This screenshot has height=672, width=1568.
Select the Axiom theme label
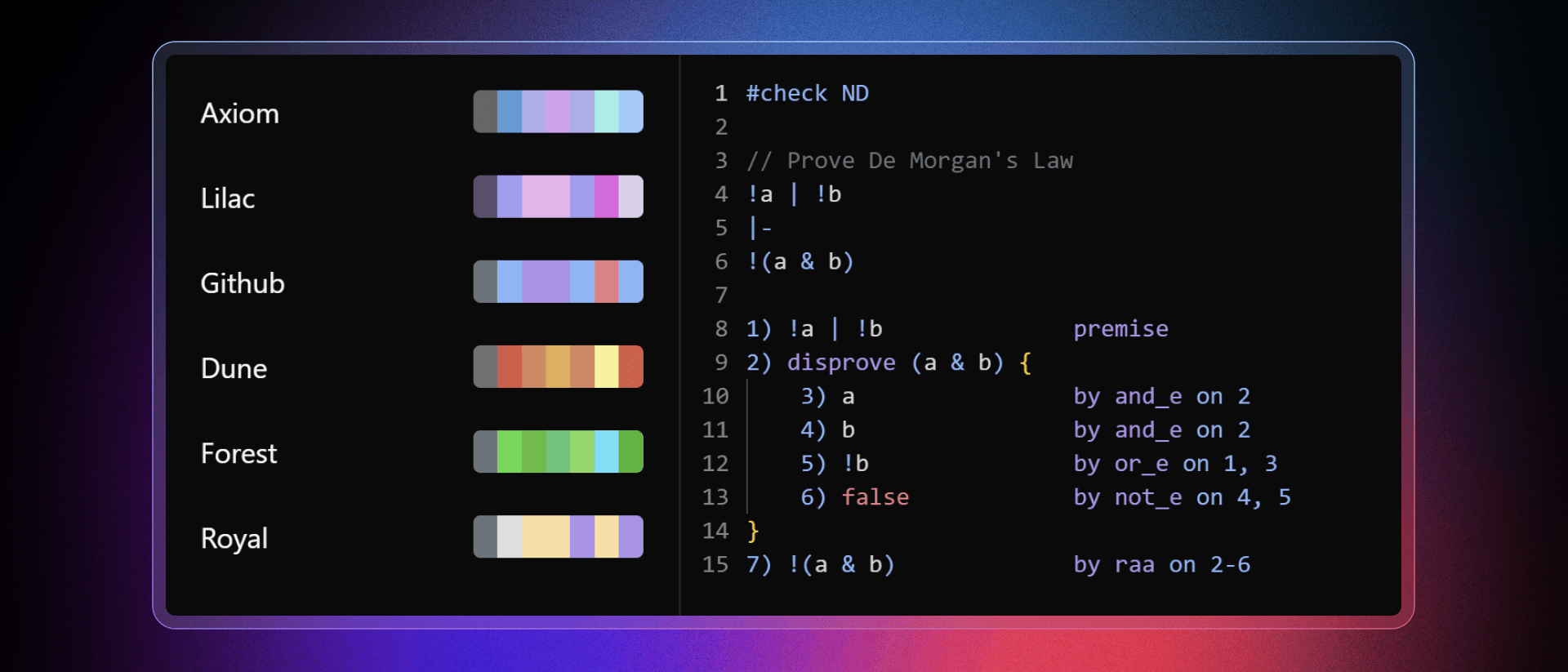click(x=240, y=113)
